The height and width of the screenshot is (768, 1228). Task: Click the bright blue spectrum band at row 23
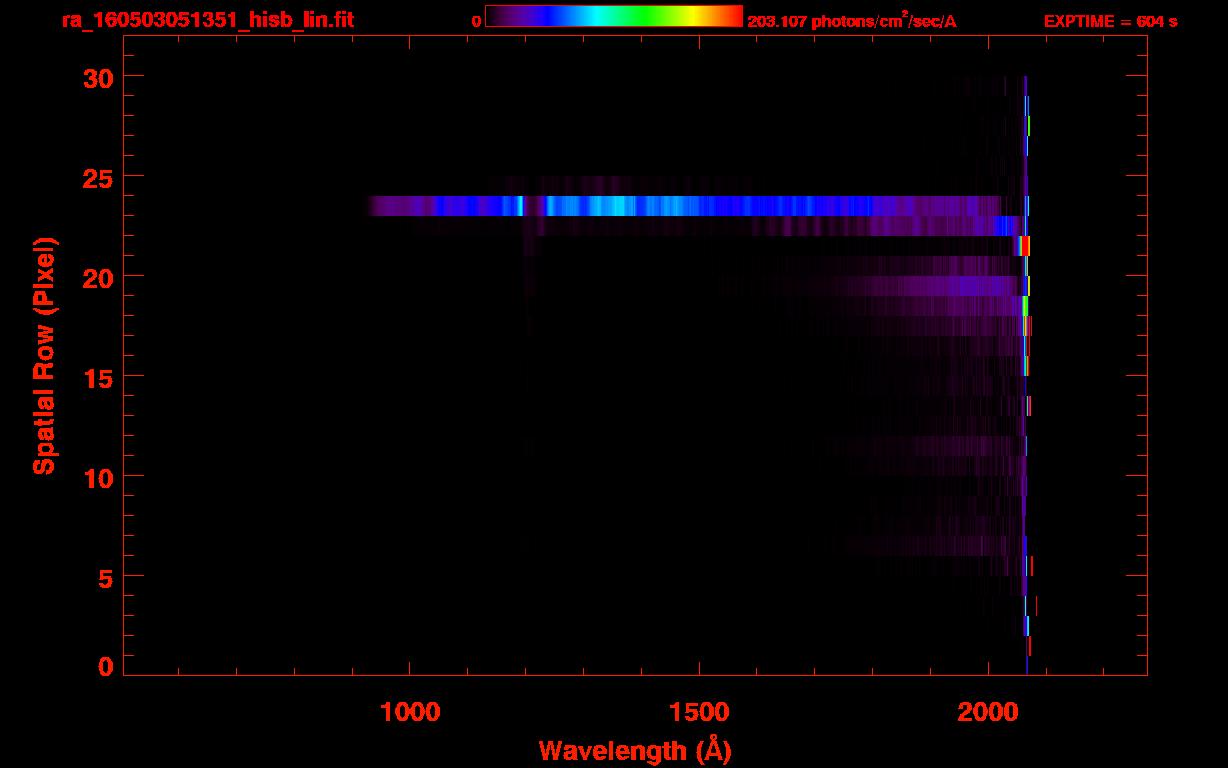[685, 206]
